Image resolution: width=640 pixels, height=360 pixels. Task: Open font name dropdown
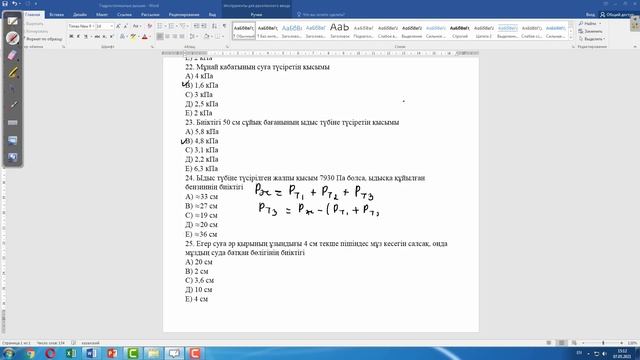[92, 26]
